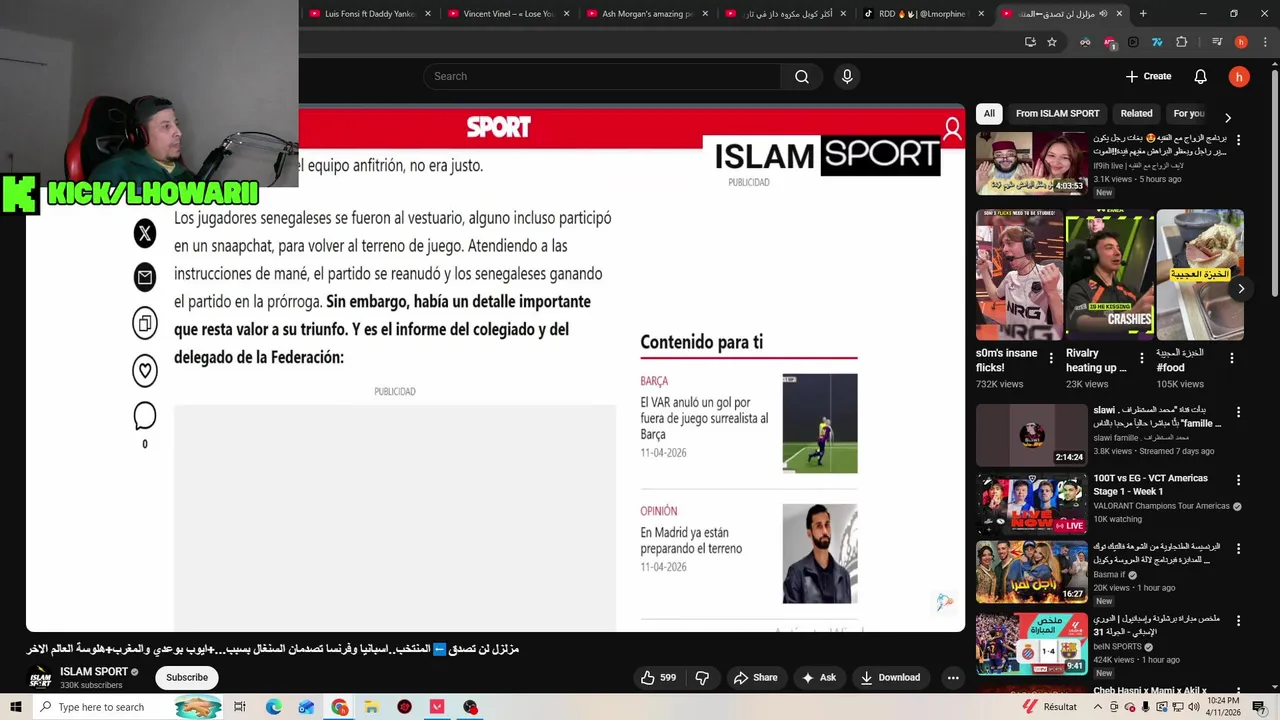Dislike the video with thumbs down
Screen dimensions: 1280x720
point(702,678)
